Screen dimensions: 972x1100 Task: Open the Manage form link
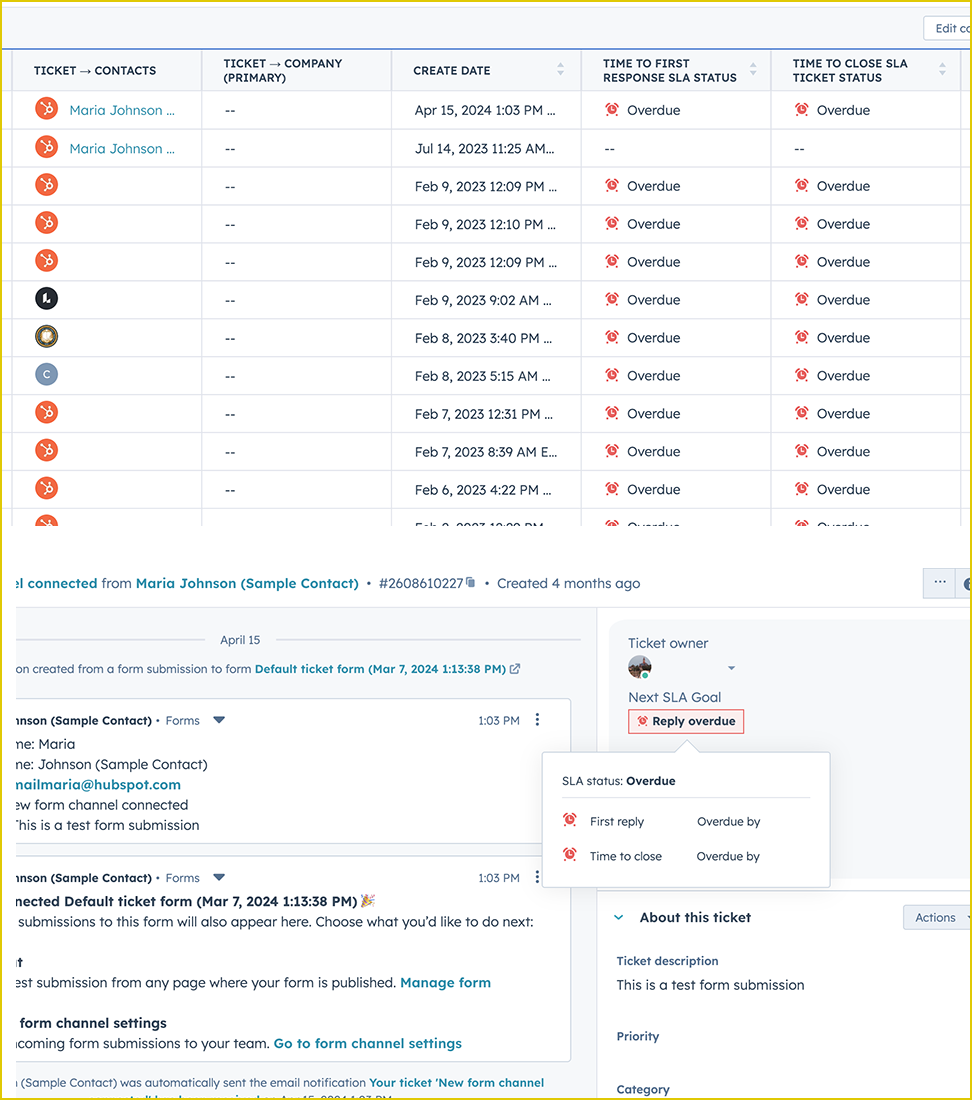[x=445, y=983]
